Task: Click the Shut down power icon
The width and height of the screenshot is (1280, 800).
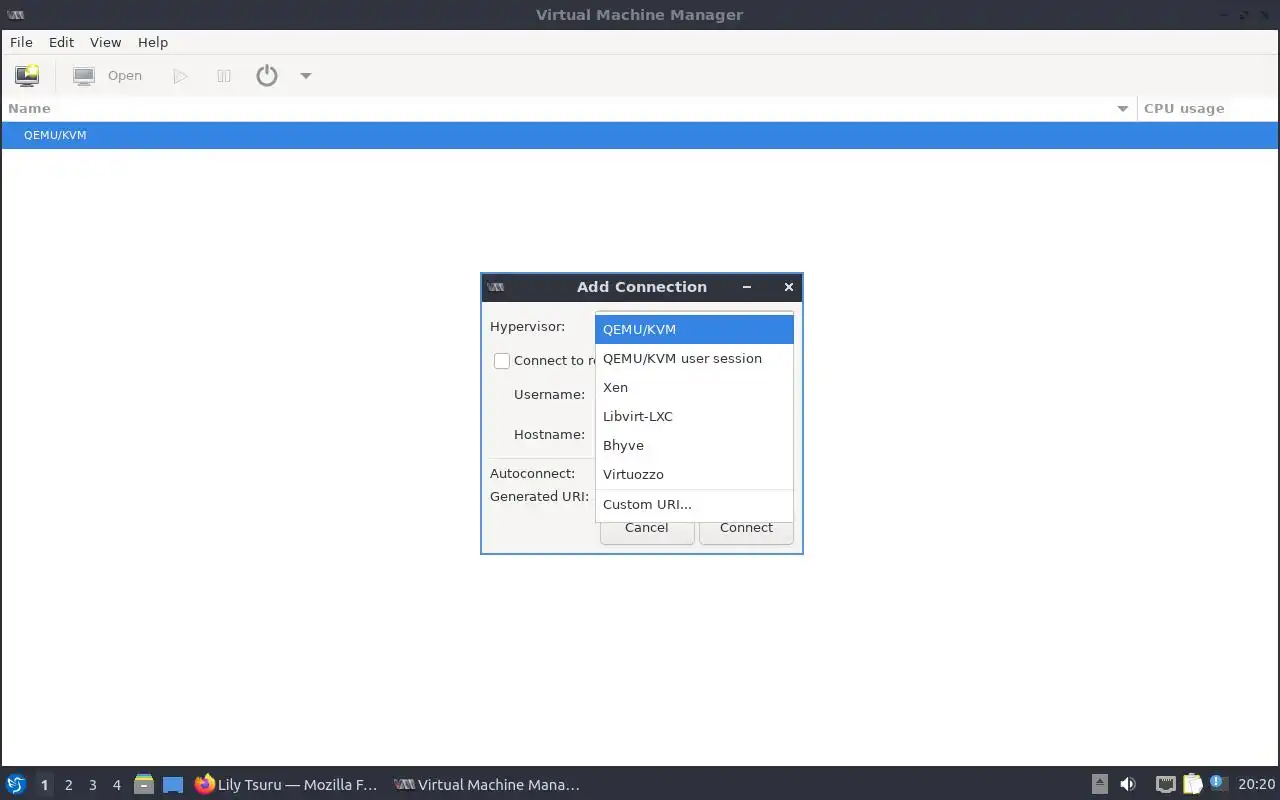Action: 266,75
